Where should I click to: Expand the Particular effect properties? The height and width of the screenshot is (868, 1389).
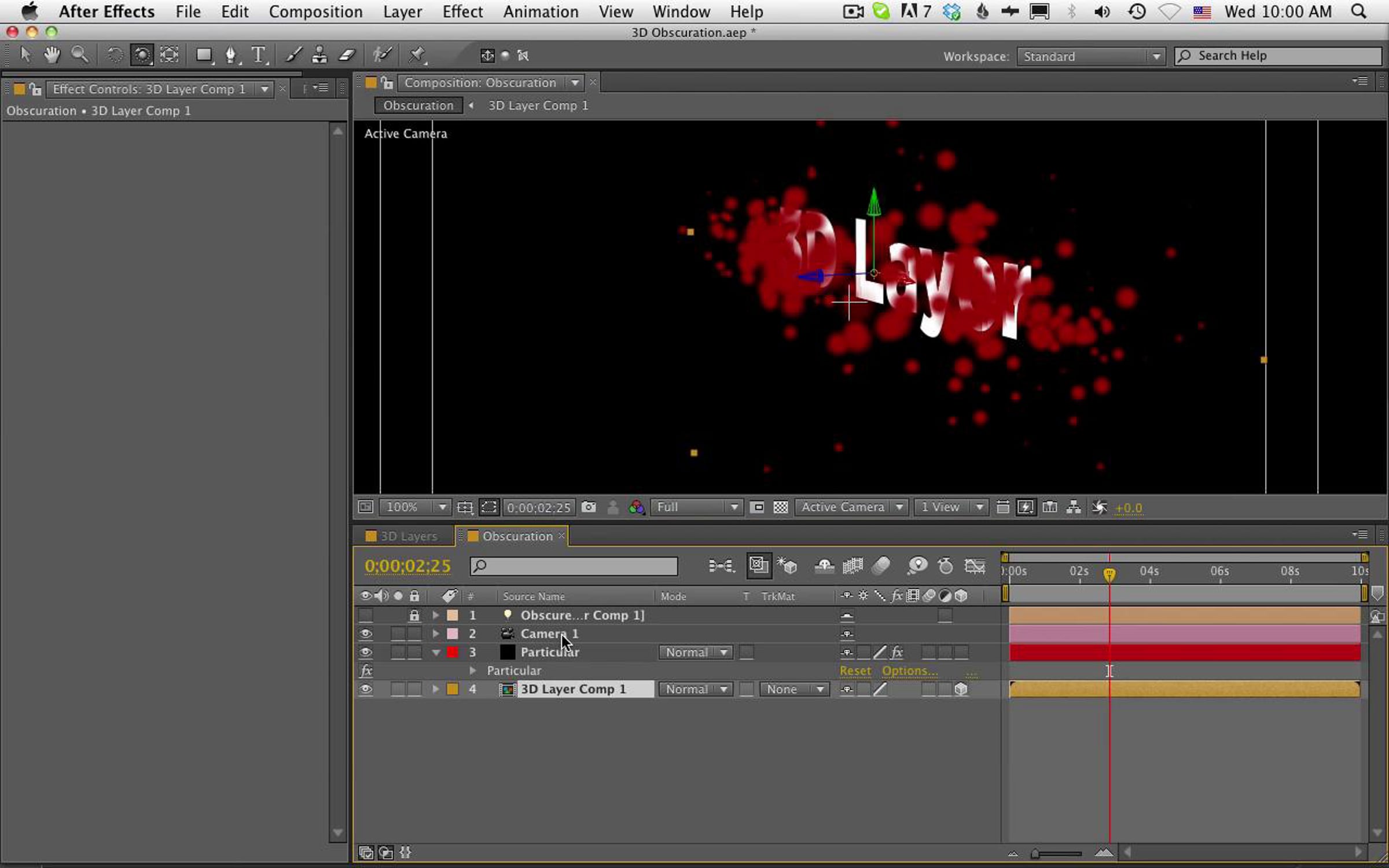(x=473, y=671)
